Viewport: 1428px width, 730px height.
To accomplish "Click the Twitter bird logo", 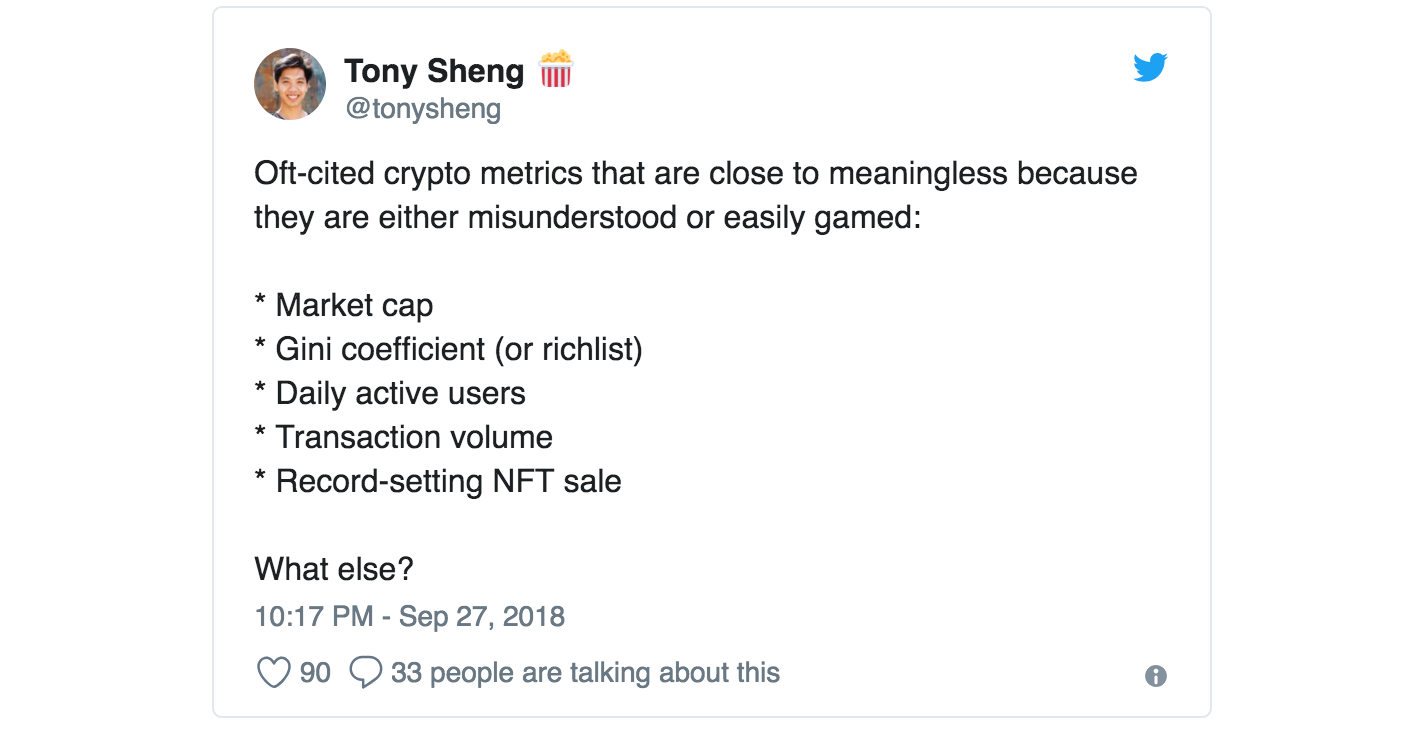I will (1150, 67).
